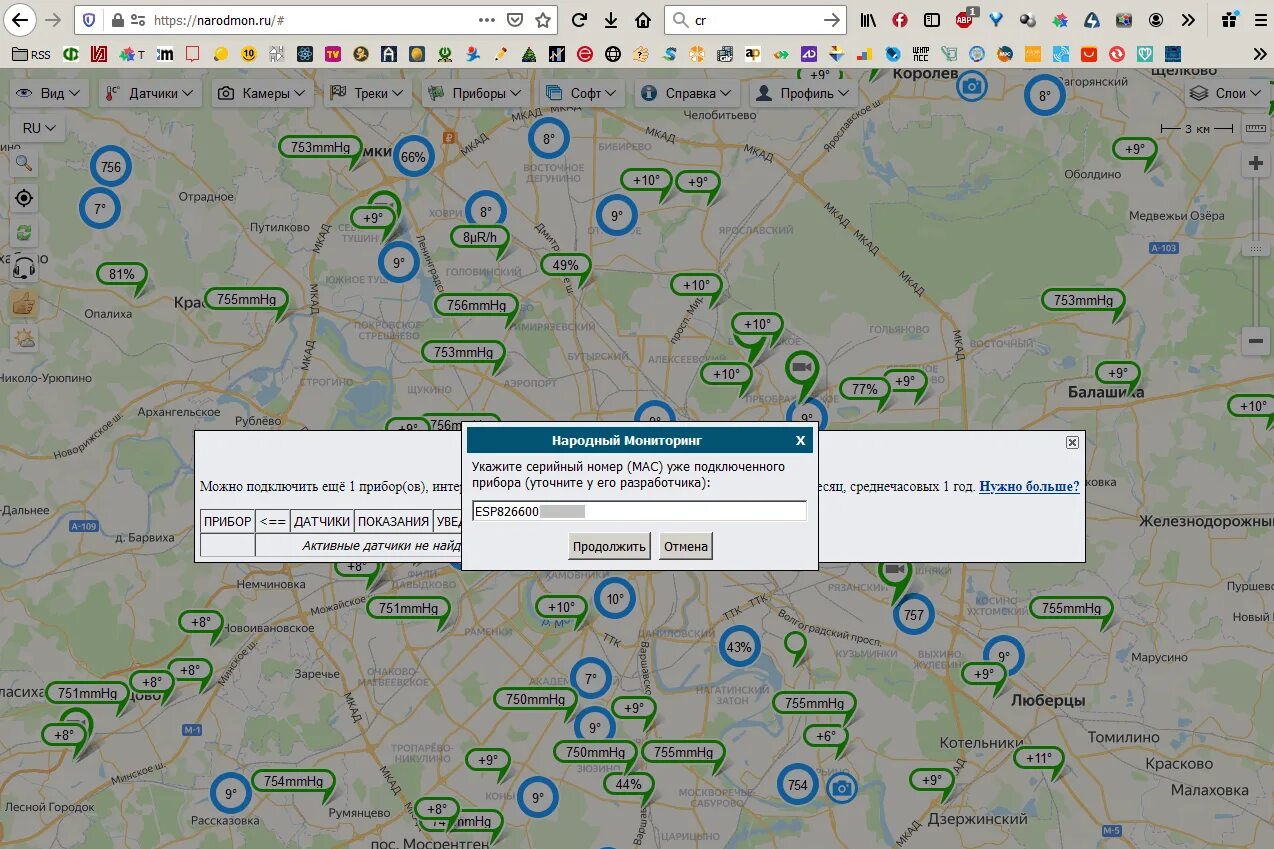Open the Треки dropdown menu

pos(368,93)
